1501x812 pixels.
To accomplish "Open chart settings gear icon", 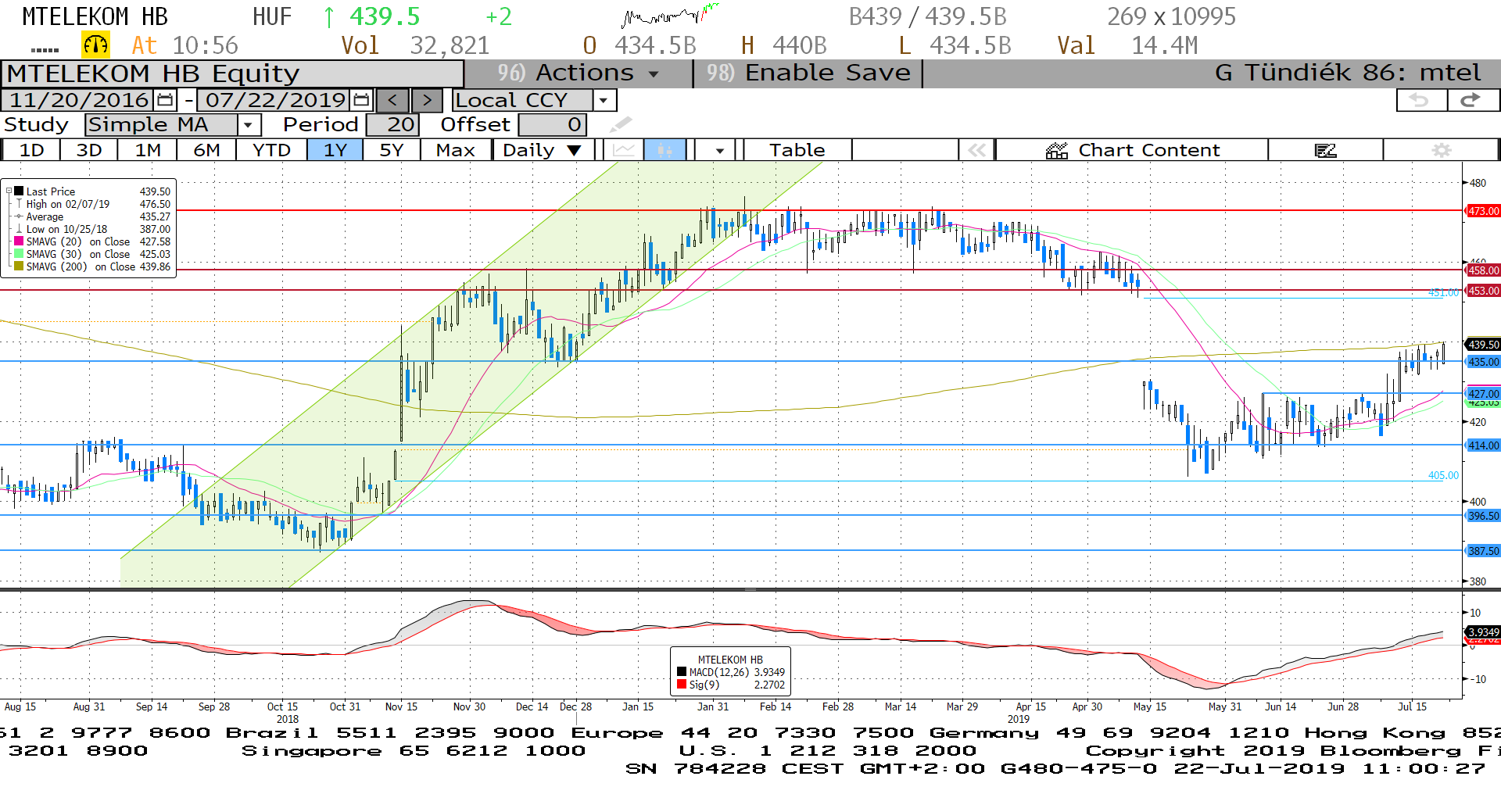I will point(1442,149).
